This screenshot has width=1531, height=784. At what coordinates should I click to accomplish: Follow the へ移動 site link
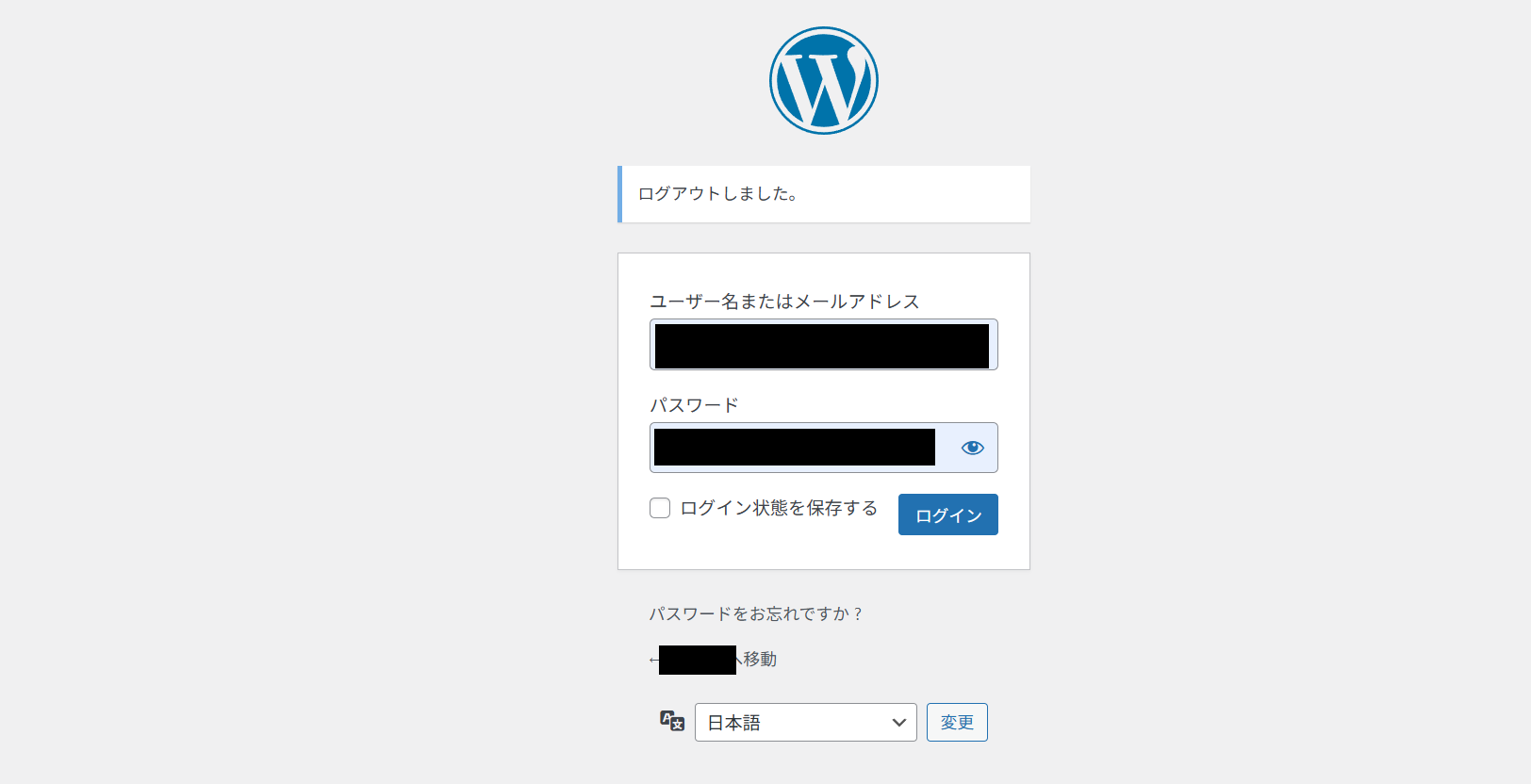click(714, 660)
